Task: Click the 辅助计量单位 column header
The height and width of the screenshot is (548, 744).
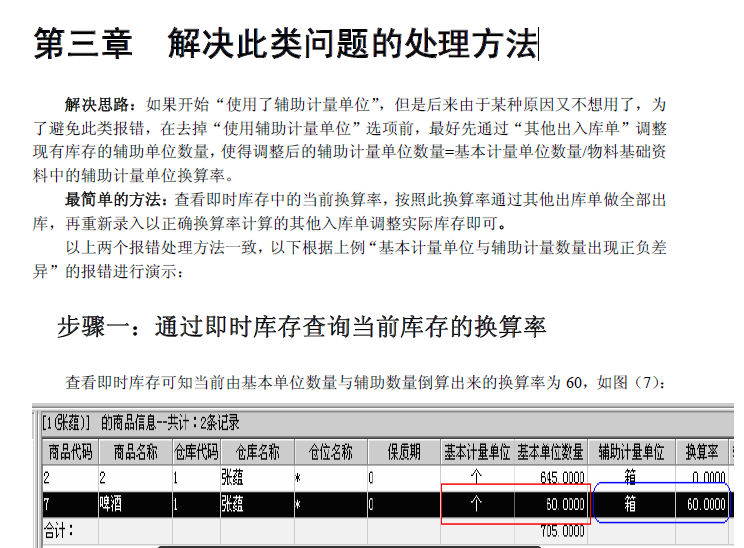Action: click(x=631, y=452)
